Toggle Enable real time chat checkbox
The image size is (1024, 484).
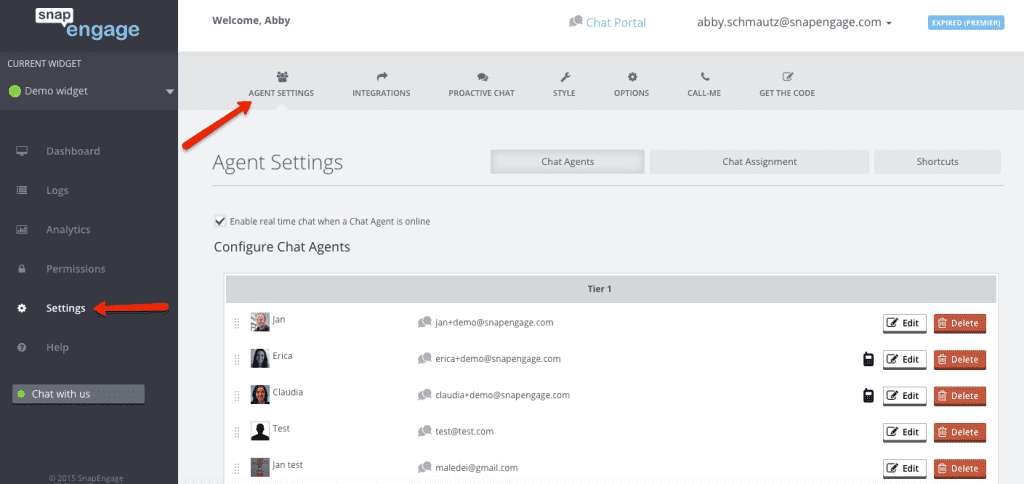220,221
